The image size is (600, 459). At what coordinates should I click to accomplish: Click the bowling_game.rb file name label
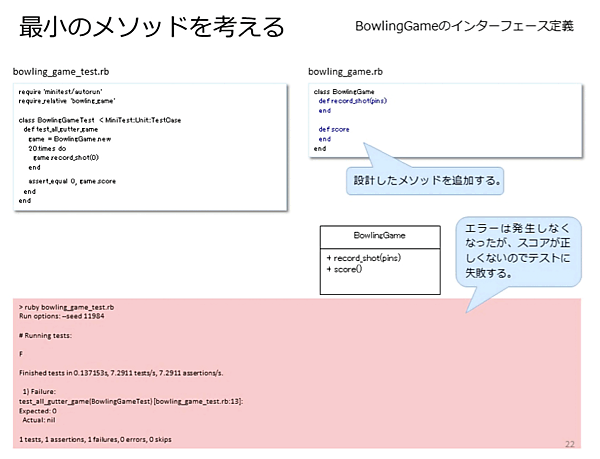point(345,72)
